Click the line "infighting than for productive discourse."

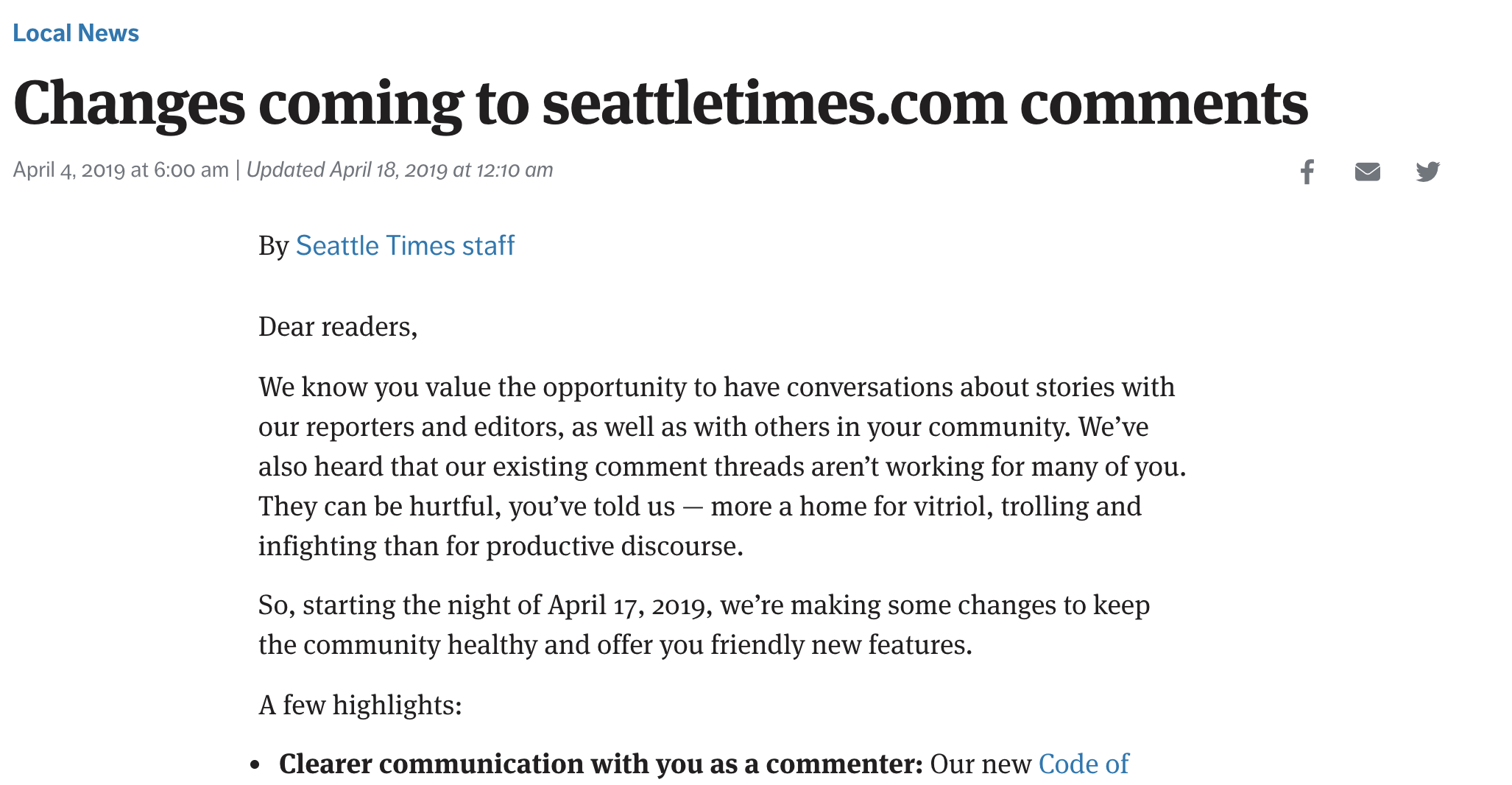501,546
